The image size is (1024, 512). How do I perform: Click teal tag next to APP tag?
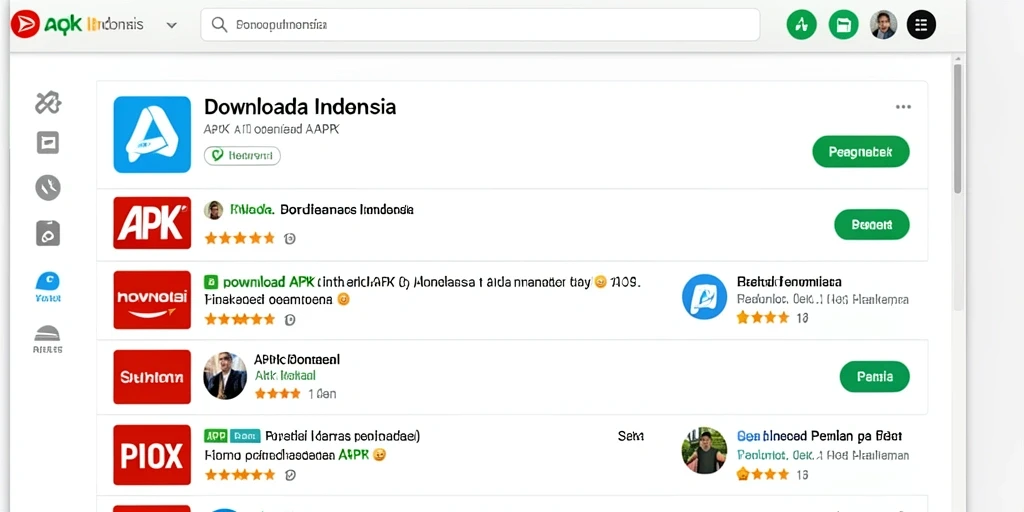pyautogui.click(x=245, y=436)
